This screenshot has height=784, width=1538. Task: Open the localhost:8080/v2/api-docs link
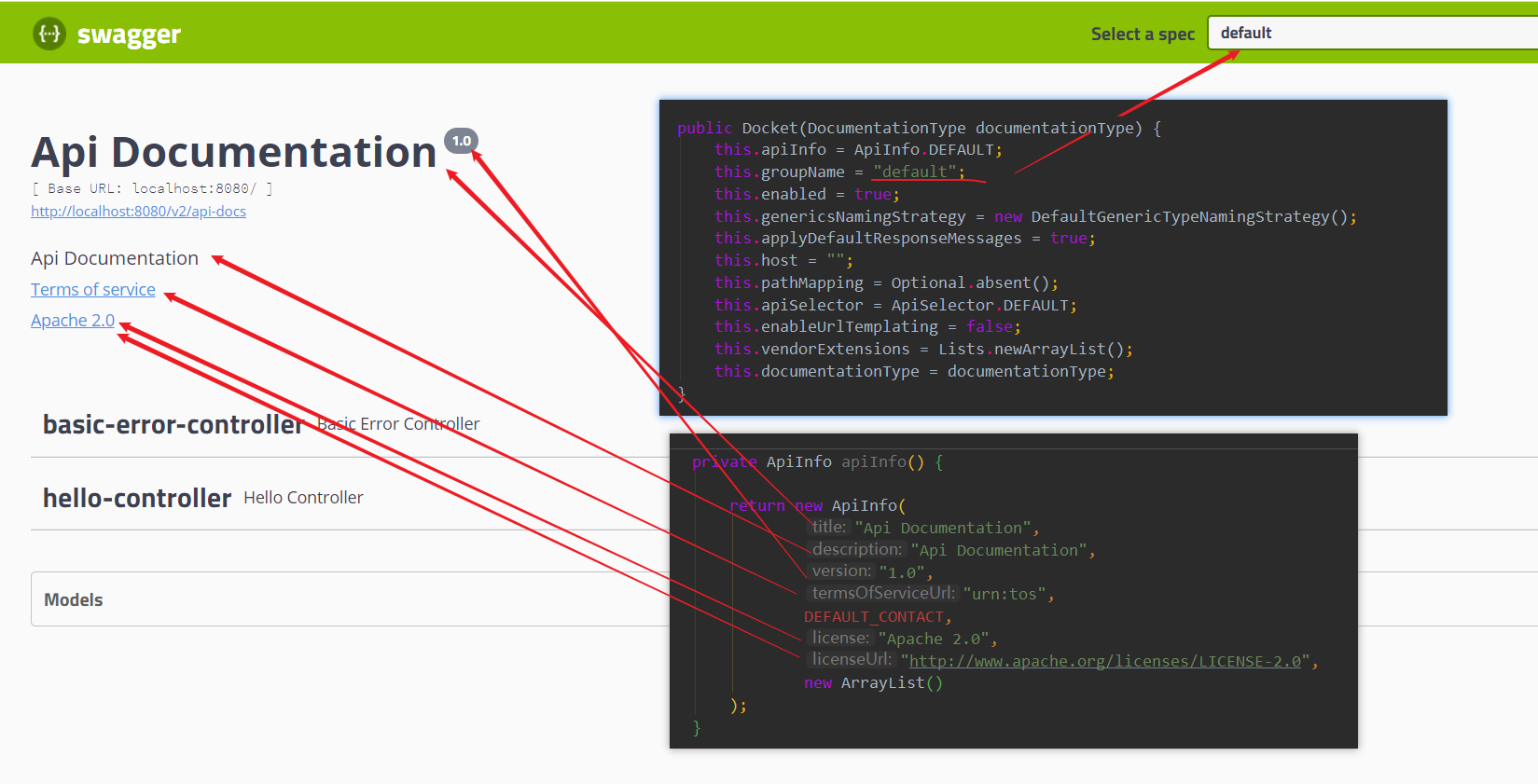[x=138, y=212]
